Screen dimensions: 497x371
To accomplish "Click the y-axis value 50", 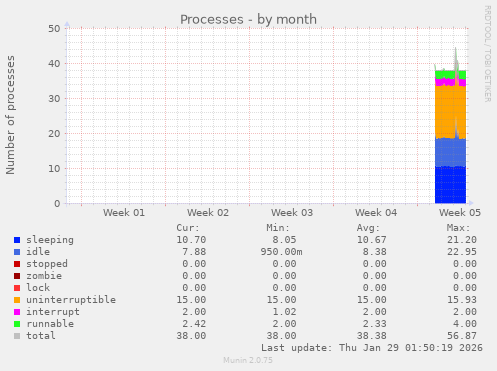I will pos(54,29).
